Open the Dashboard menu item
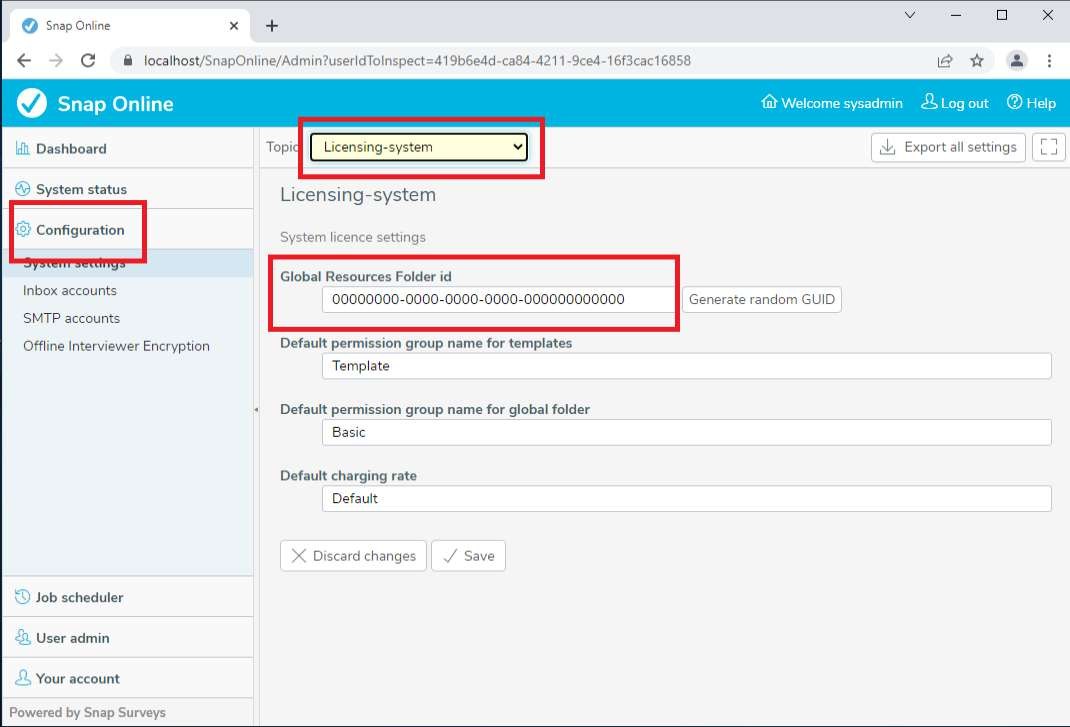The width and height of the screenshot is (1070, 727). (70, 149)
